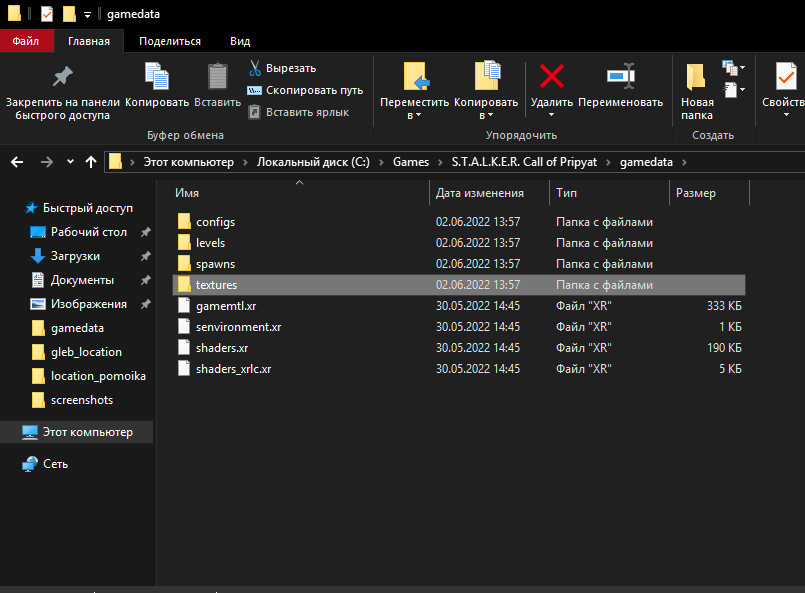Viewport: 805px width, 593px height.
Task: Expand recent locations chevron in navigation bar
Action: point(70,162)
